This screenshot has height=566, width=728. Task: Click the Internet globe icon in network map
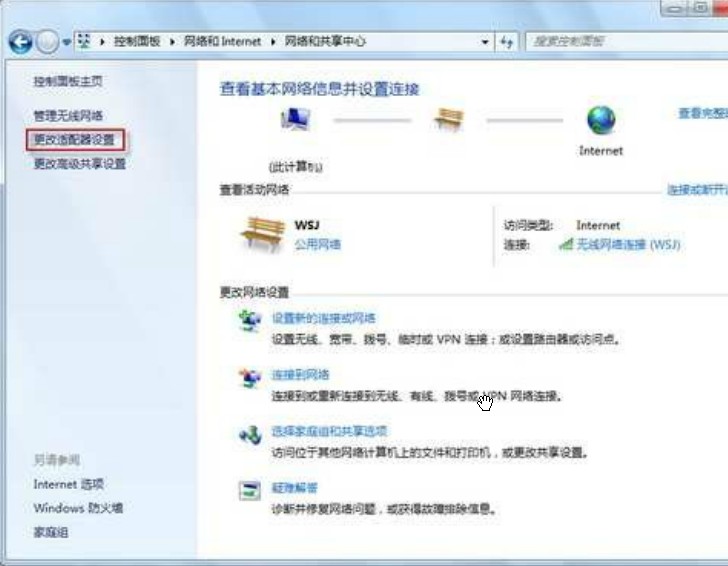point(601,119)
